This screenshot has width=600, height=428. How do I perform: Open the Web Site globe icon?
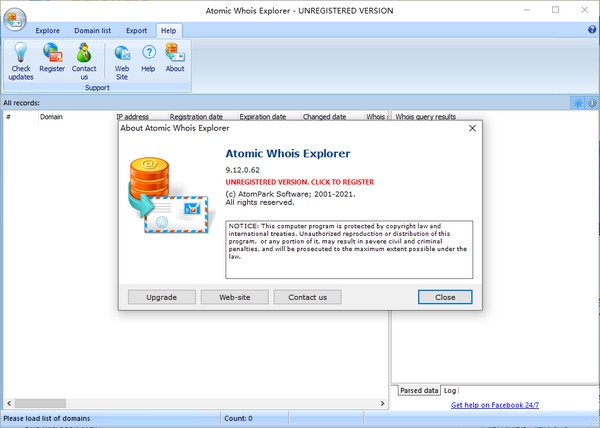click(x=122, y=53)
